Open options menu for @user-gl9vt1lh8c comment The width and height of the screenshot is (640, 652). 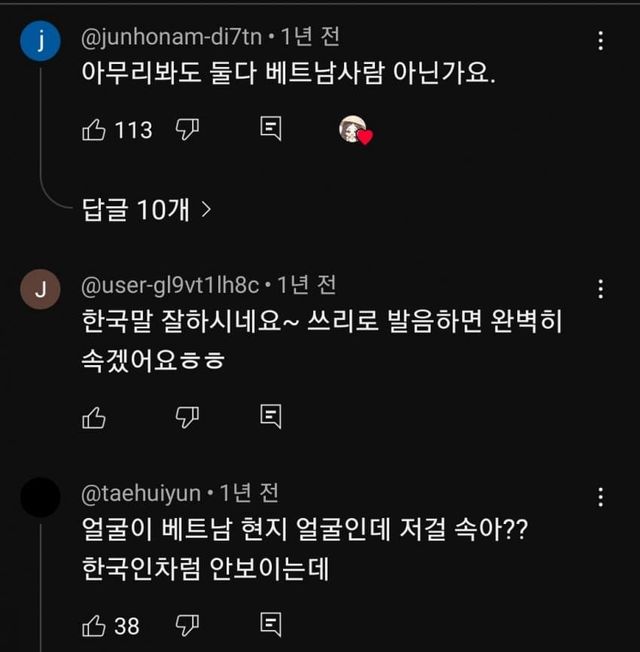tap(600, 289)
